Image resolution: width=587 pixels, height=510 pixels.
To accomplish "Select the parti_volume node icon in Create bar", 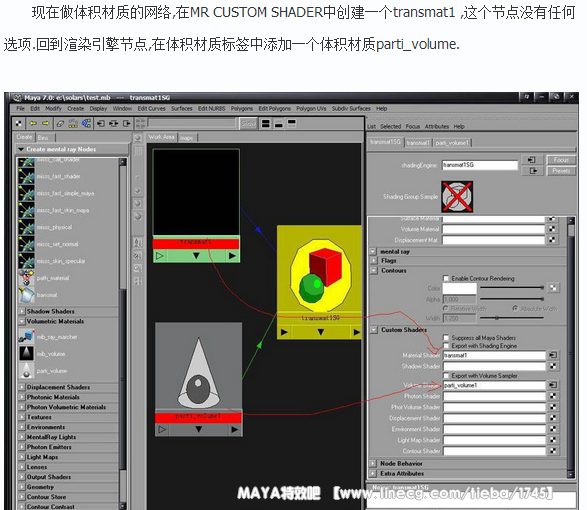I will click(x=26, y=371).
